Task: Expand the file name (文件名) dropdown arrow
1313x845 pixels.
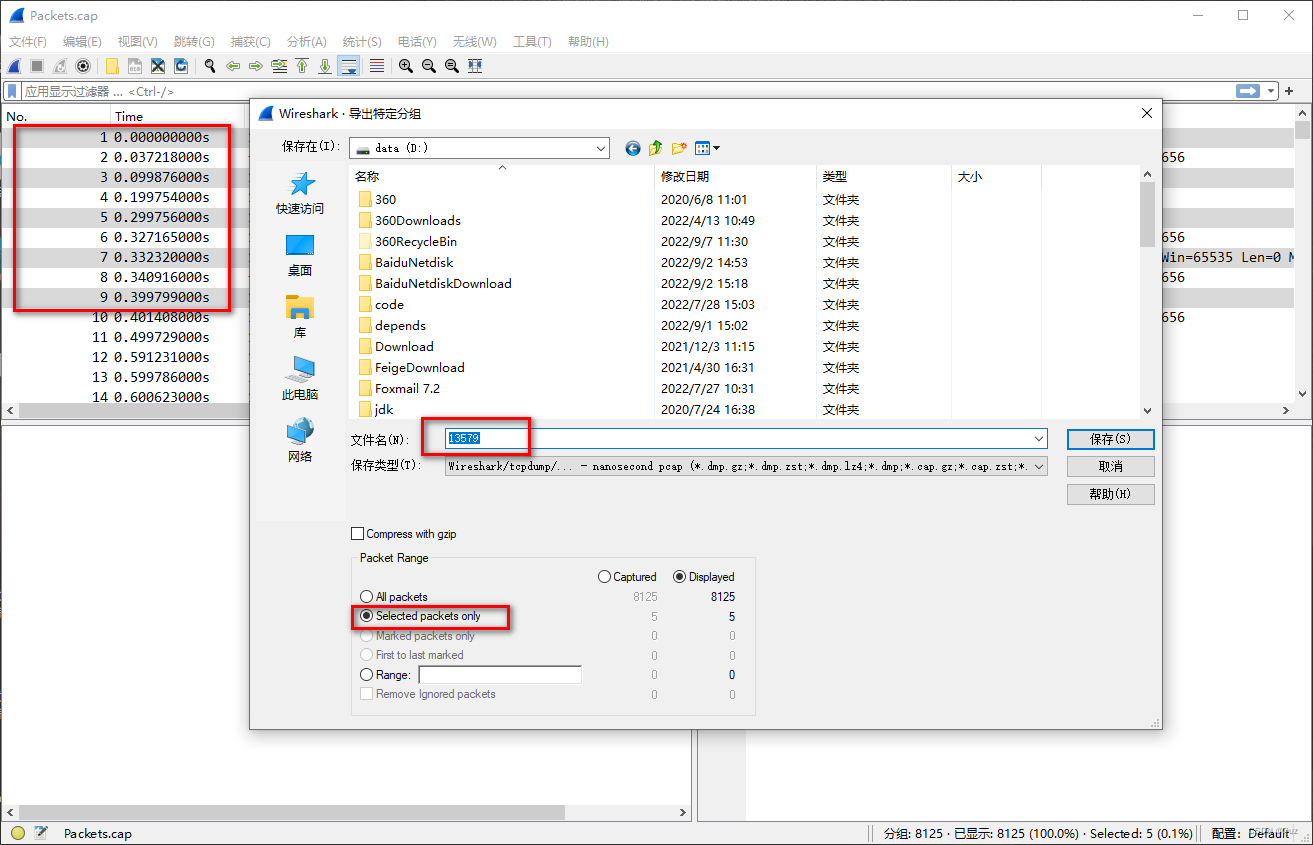Action: (1039, 439)
